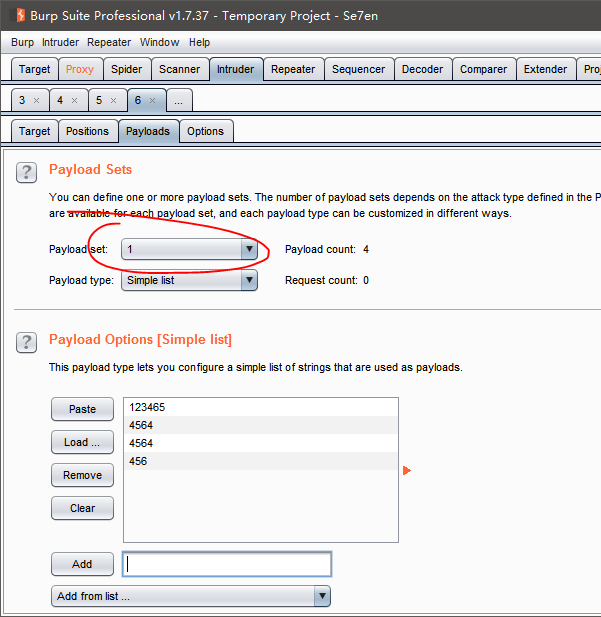Image resolution: width=601 pixels, height=617 pixels.
Task: Open new Intruder tab with ellipsis
Action: point(179,101)
